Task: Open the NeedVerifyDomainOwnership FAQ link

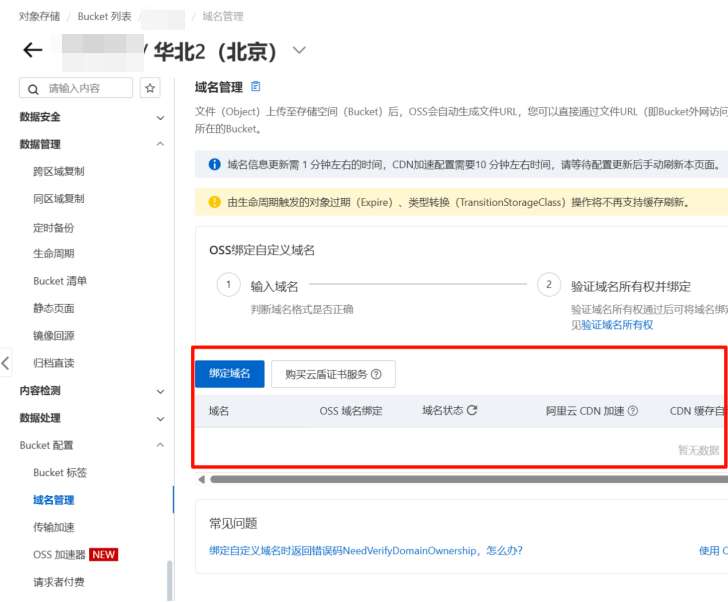Action: point(365,550)
